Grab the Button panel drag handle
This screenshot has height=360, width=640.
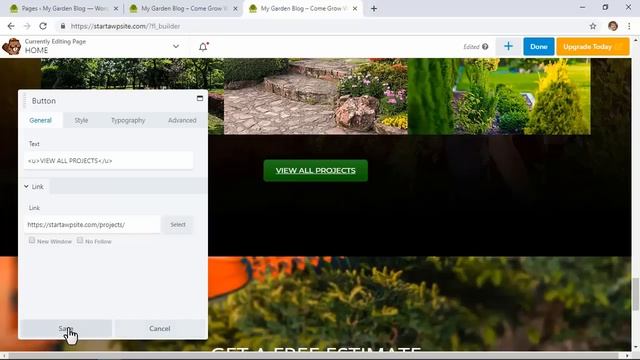[24, 101]
